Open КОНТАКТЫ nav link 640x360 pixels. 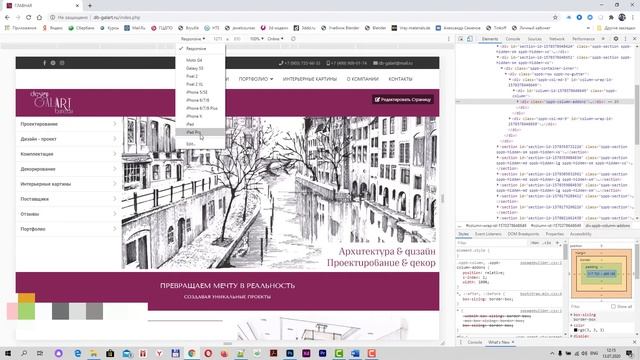400,79
